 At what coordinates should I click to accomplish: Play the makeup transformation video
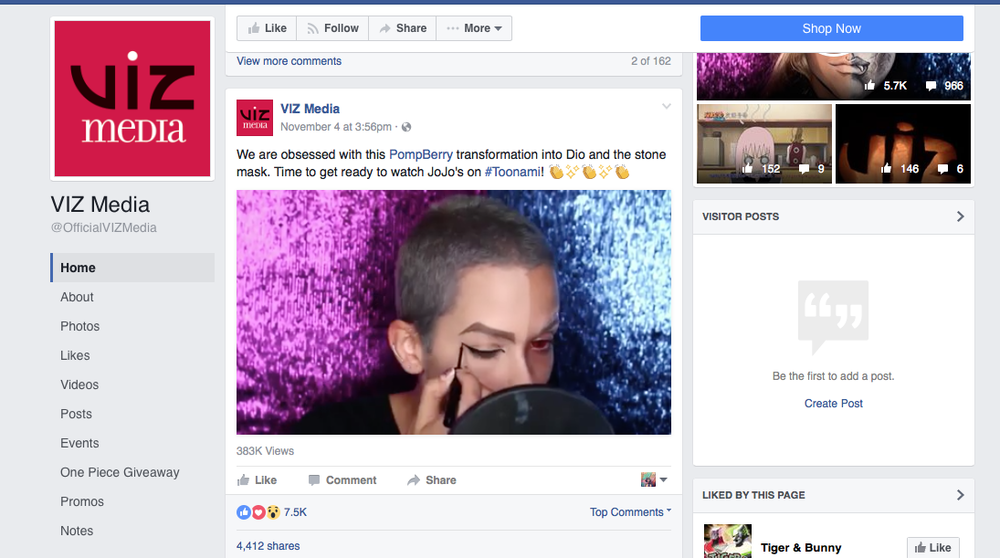453,312
